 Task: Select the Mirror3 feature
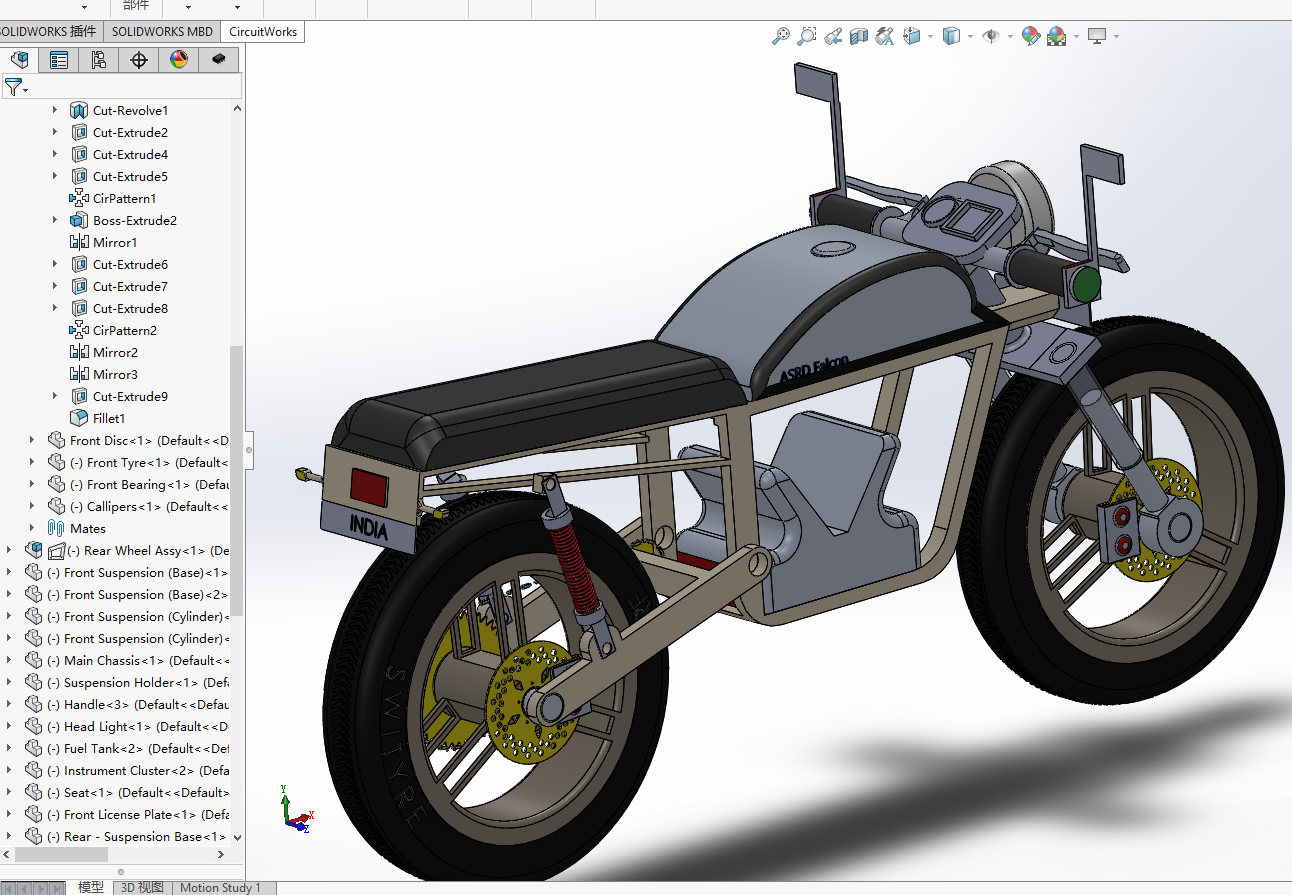click(x=115, y=374)
